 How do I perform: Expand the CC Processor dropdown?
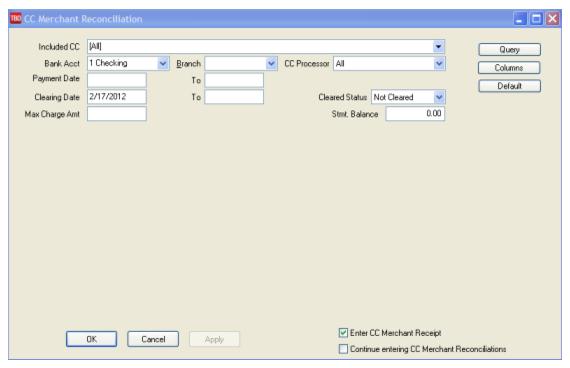(x=439, y=64)
